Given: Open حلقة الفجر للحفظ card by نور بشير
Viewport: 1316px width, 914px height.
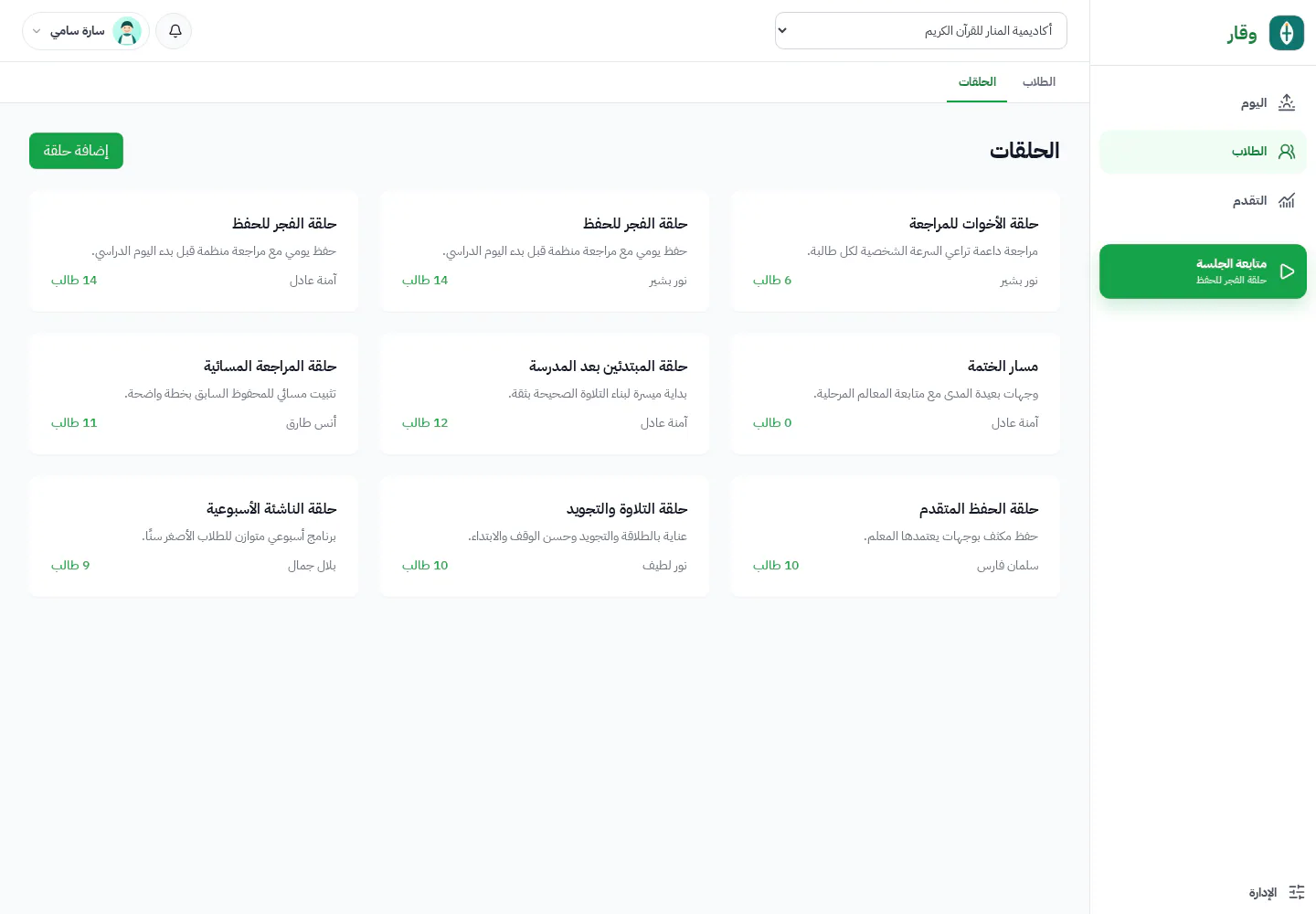Looking at the screenshot, I should (x=545, y=251).
